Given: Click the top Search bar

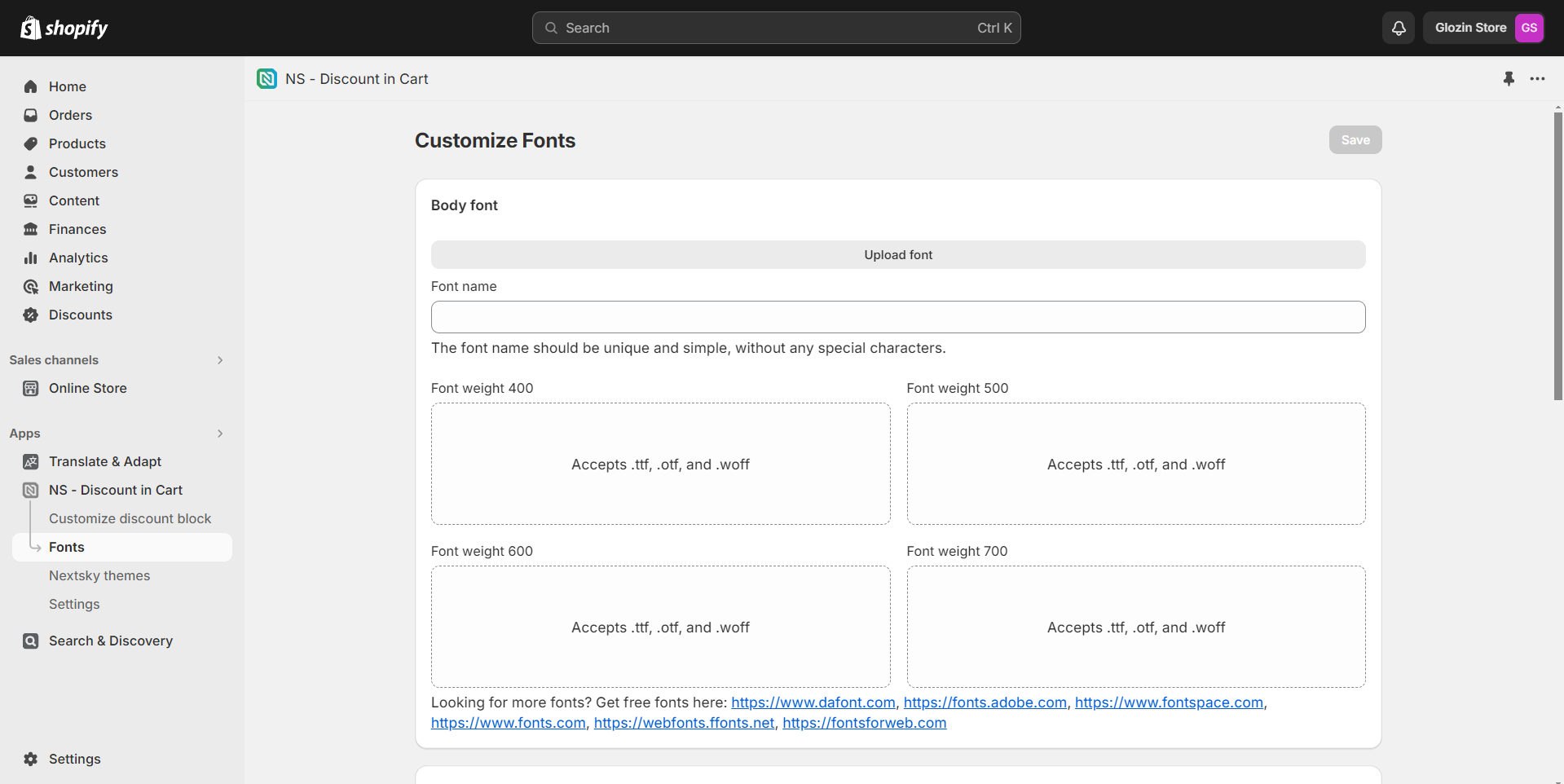Looking at the screenshot, I should point(776,28).
